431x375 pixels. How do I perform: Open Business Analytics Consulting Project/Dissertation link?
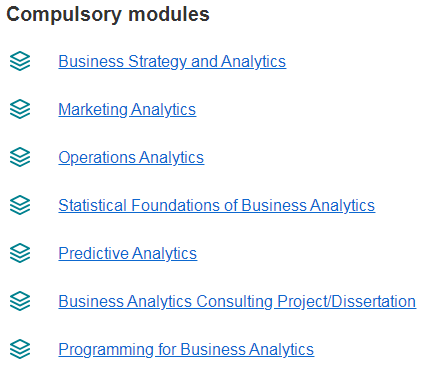click(x=237, y=302)
